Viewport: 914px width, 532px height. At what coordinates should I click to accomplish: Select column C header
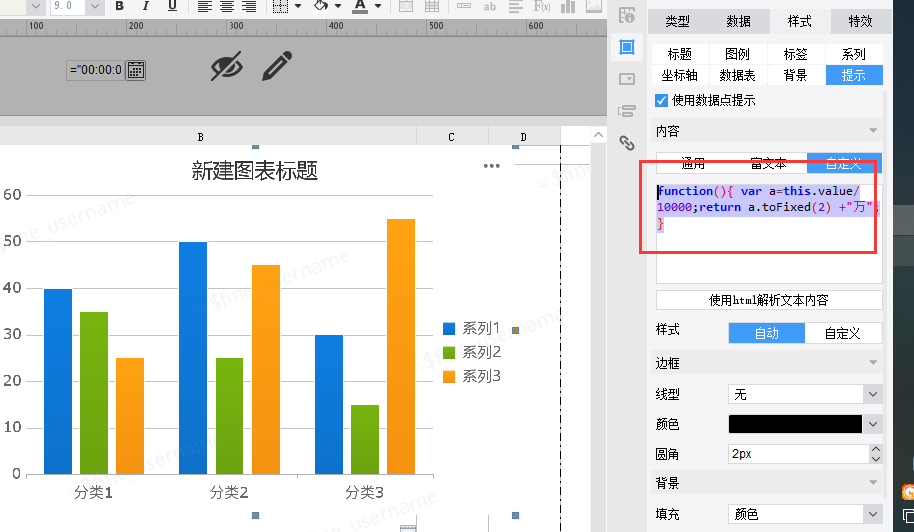452,137
